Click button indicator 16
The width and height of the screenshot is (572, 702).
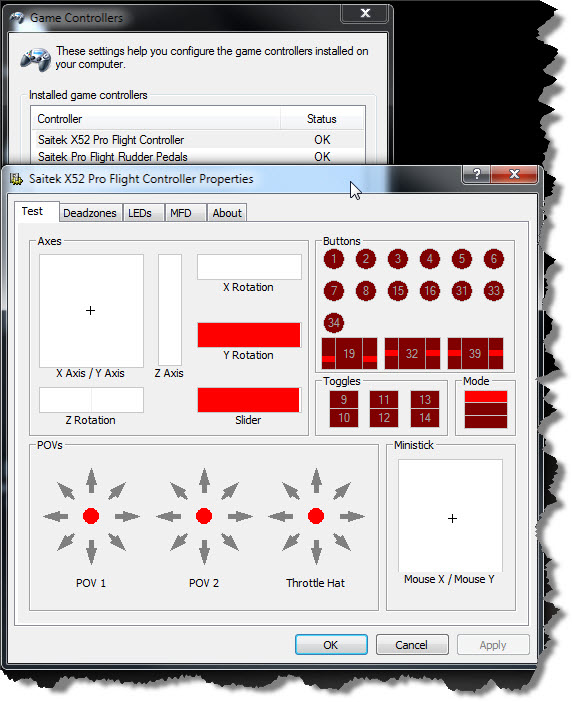point(430,291)
